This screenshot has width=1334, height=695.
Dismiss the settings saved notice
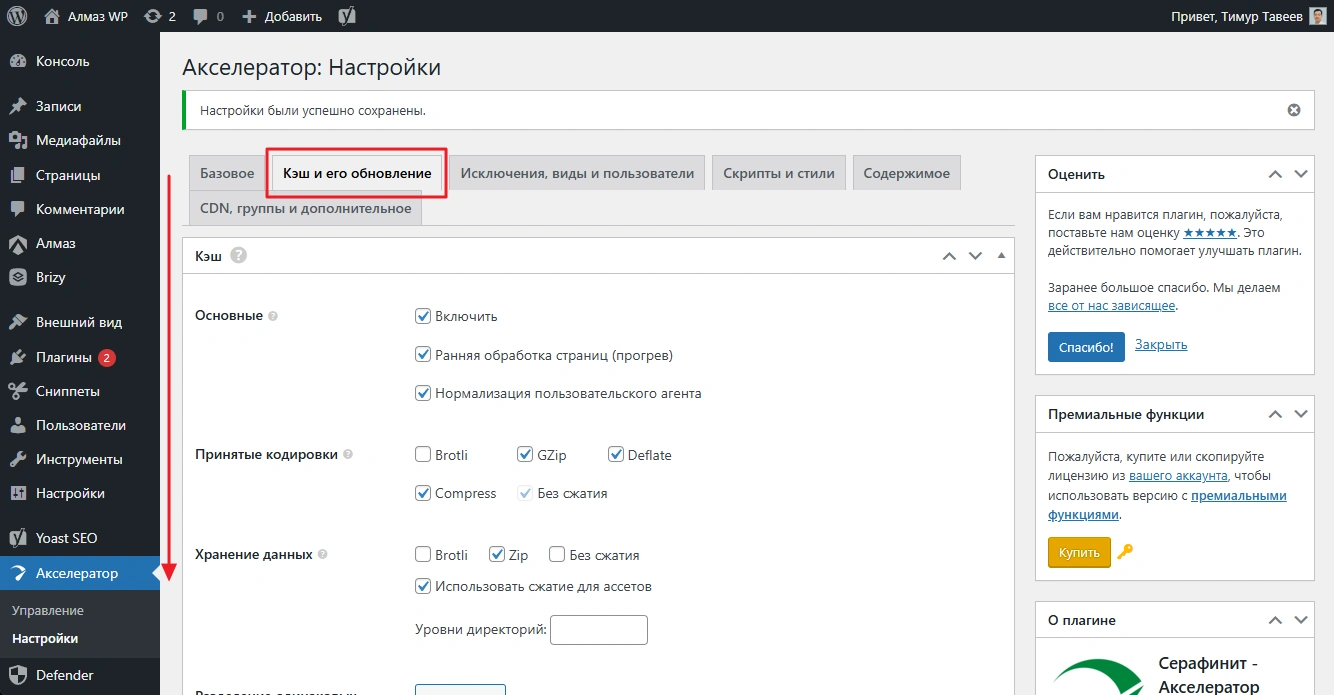tap(1293, 110)
